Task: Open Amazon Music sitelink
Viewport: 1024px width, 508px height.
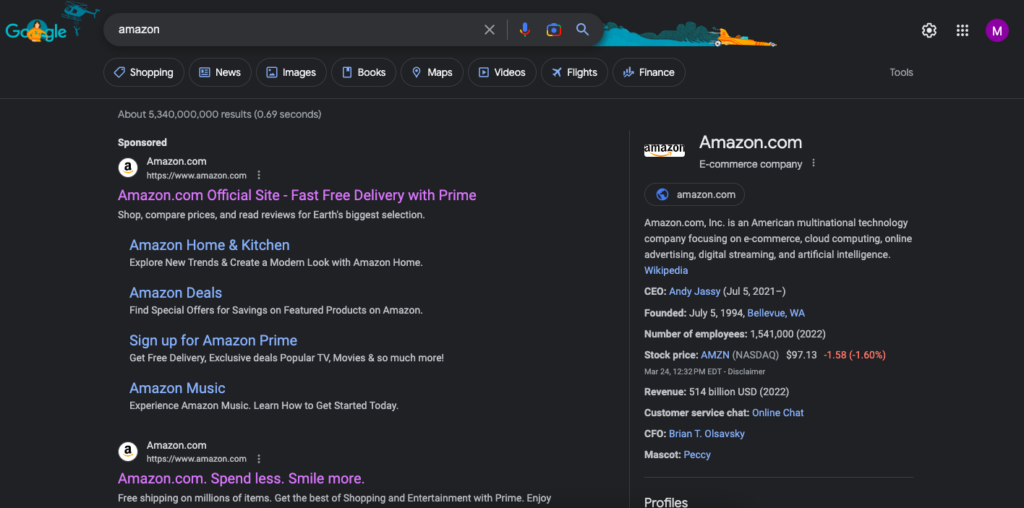Action: [x=178, y=389]
